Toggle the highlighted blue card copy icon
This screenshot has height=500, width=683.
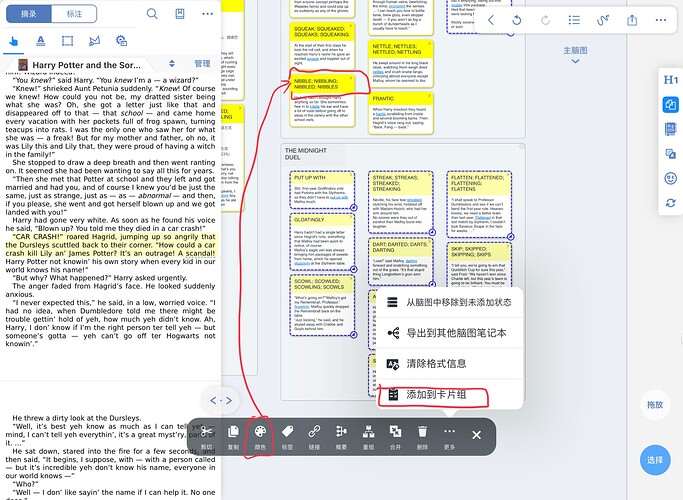pyautogui.click(x=670, y=105)
